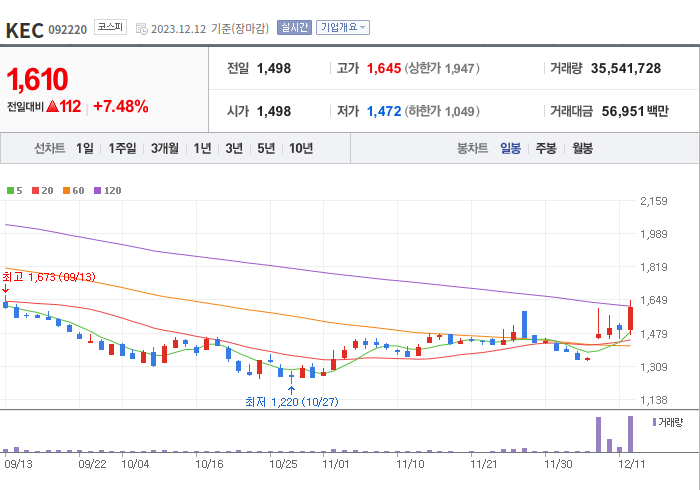700x490 pixels.
Task: Click the KEC stock name heading
Action: click(x=25, y=30)
